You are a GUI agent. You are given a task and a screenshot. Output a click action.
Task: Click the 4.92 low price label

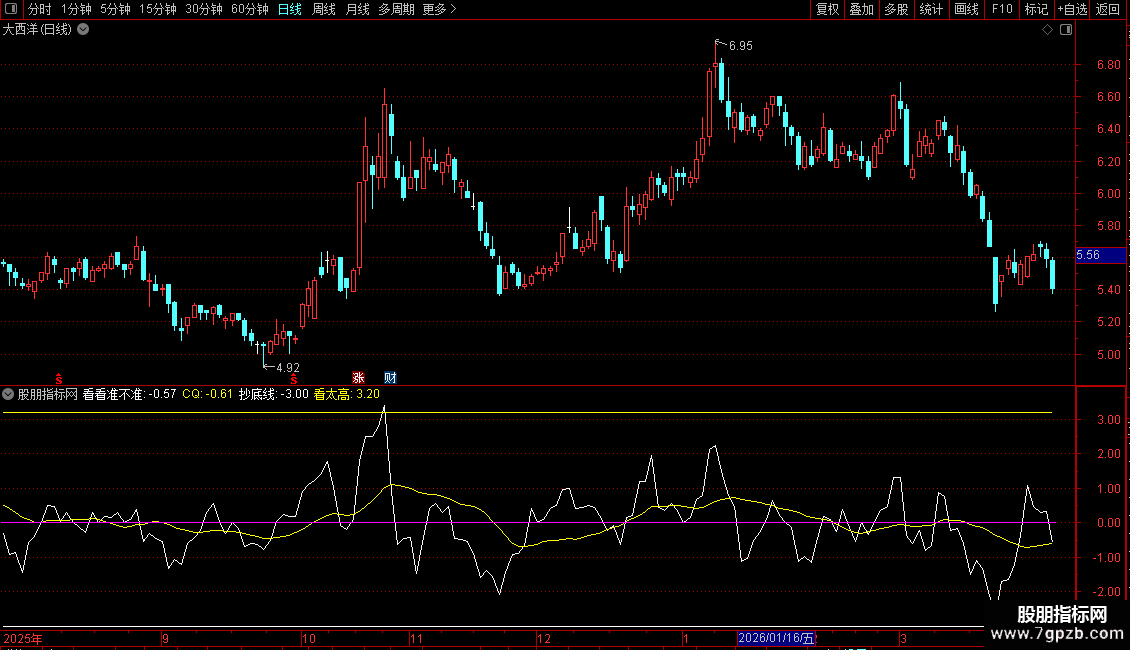click(288, 368)
